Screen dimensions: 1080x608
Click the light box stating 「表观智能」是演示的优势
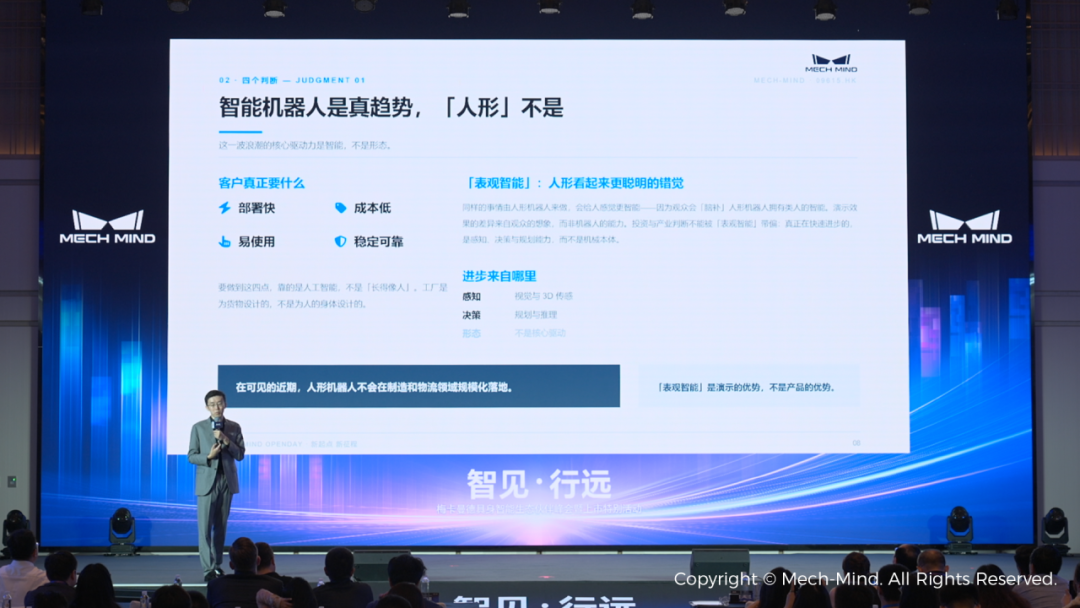749,386
